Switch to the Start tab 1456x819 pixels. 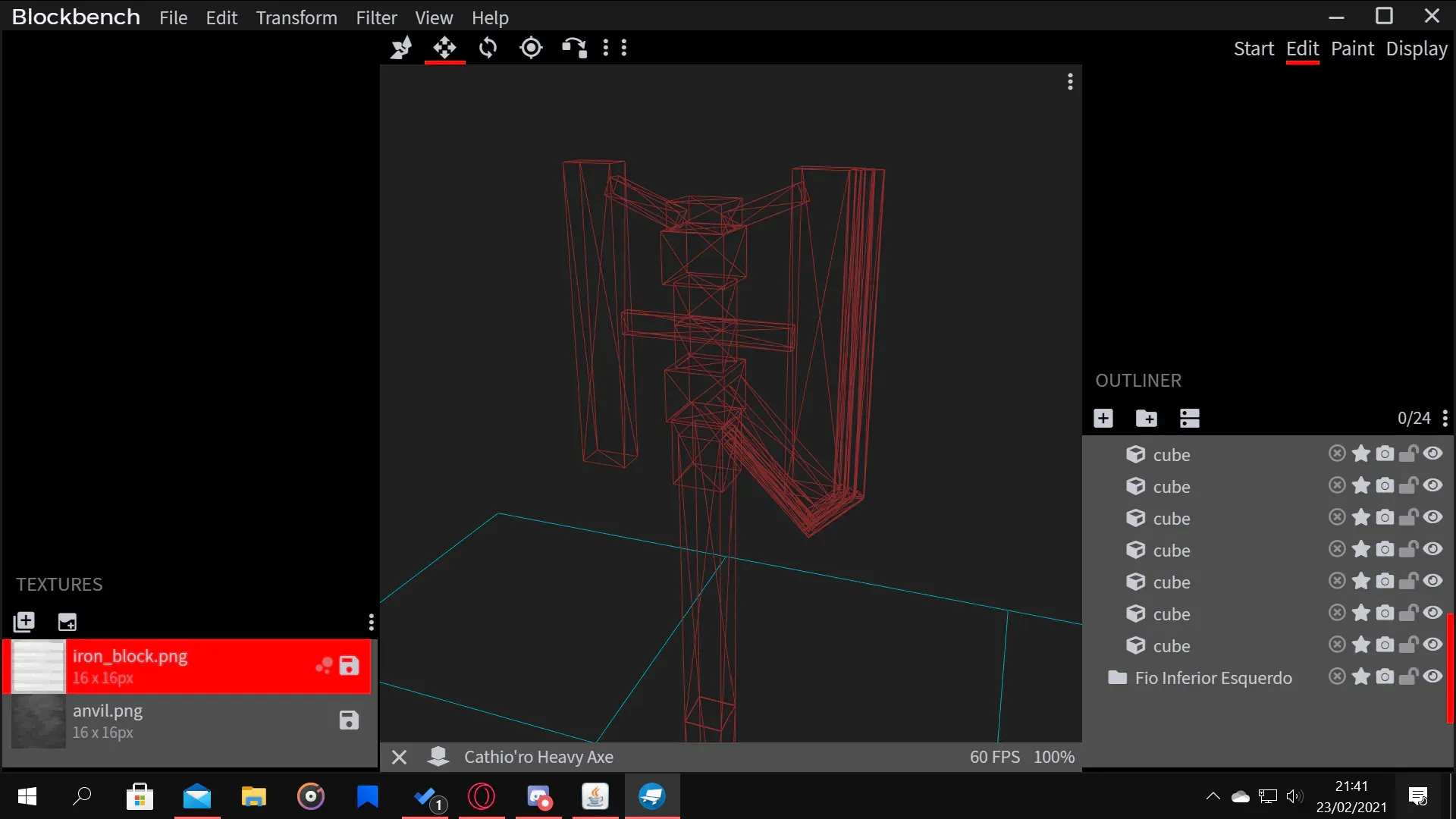tap(1254, 49)
